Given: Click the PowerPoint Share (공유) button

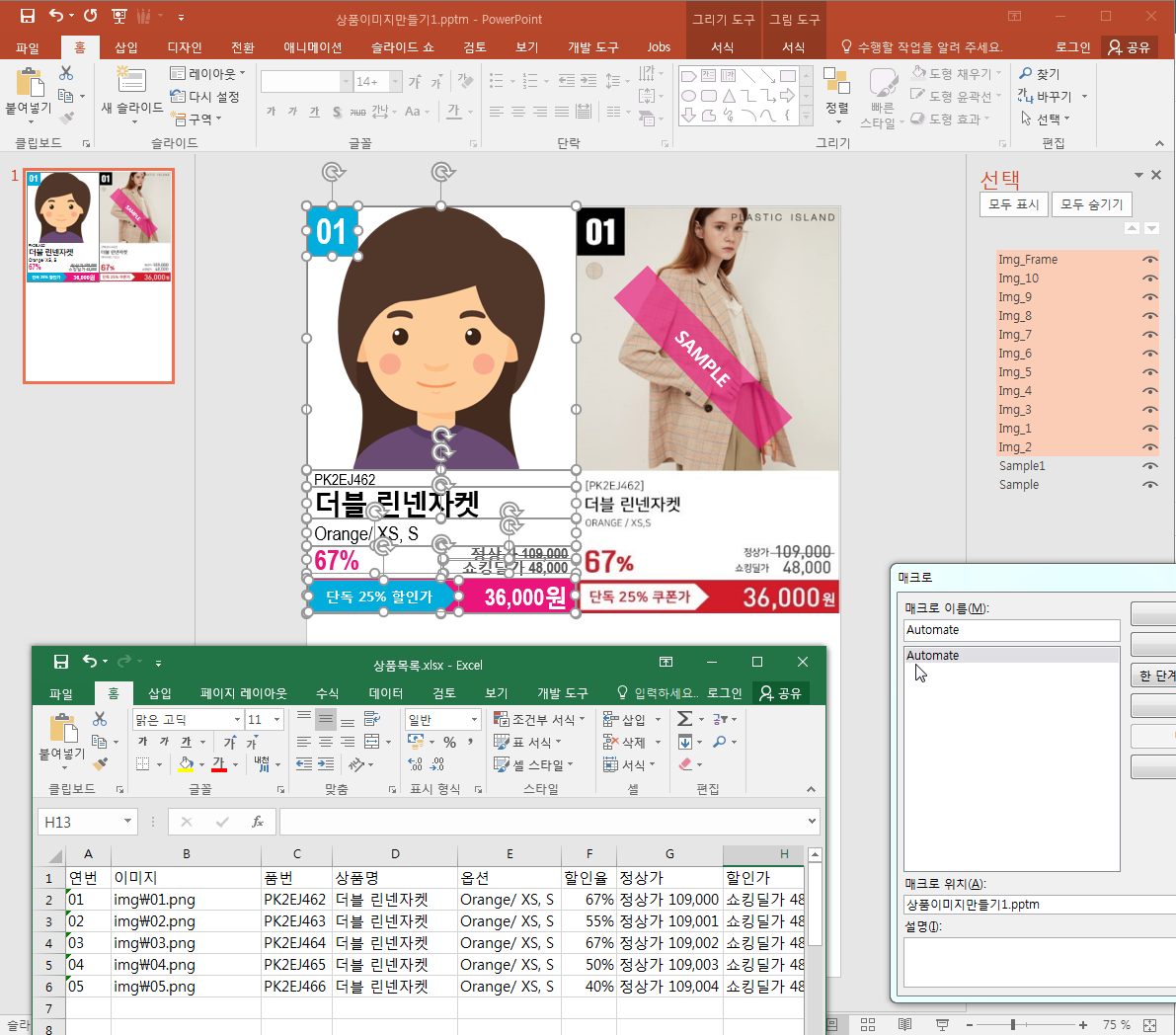Looking at the screenshot, I should click(x=1130, y=47).
